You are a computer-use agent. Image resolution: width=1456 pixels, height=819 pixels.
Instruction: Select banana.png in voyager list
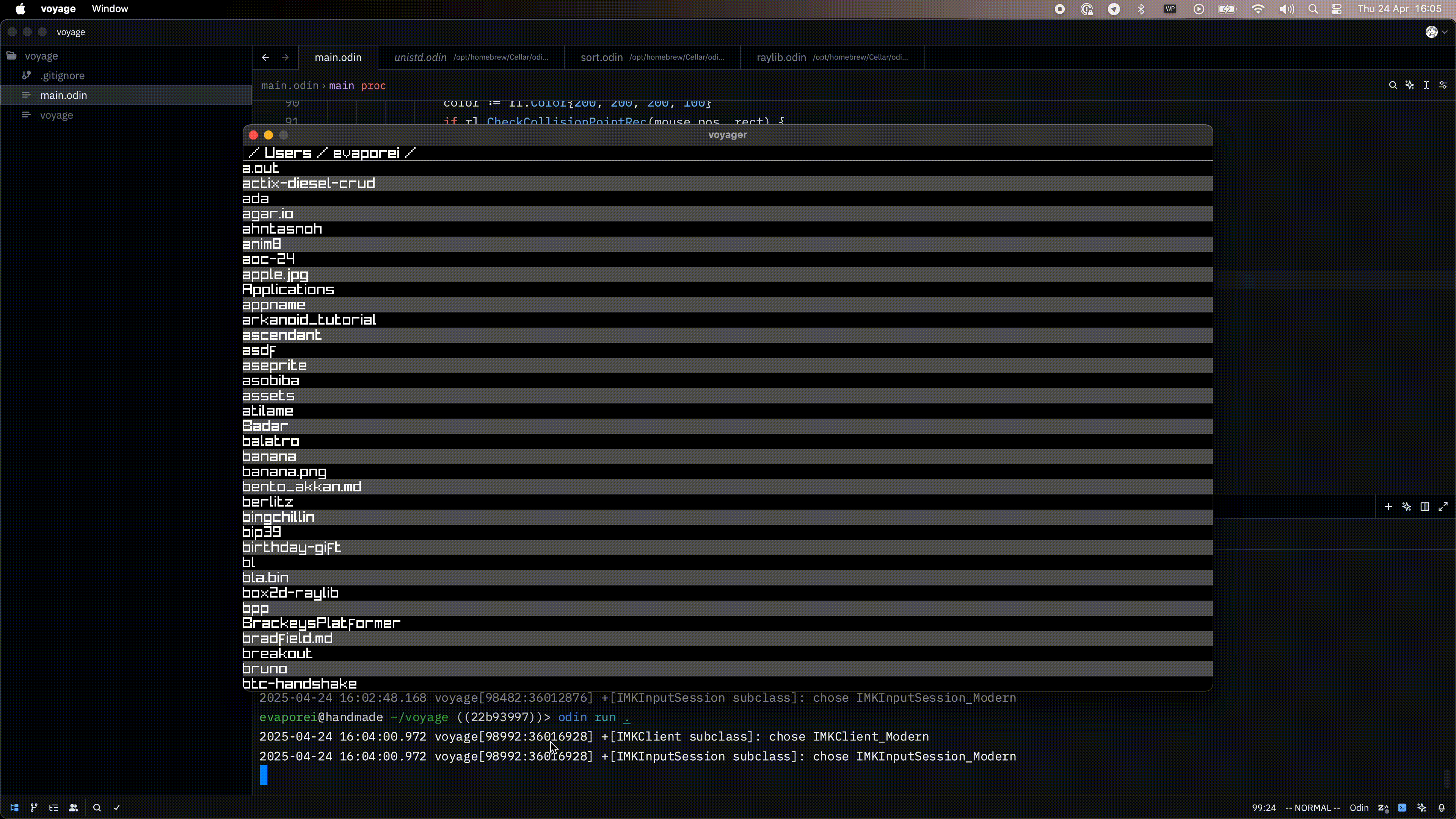[728, 472]
